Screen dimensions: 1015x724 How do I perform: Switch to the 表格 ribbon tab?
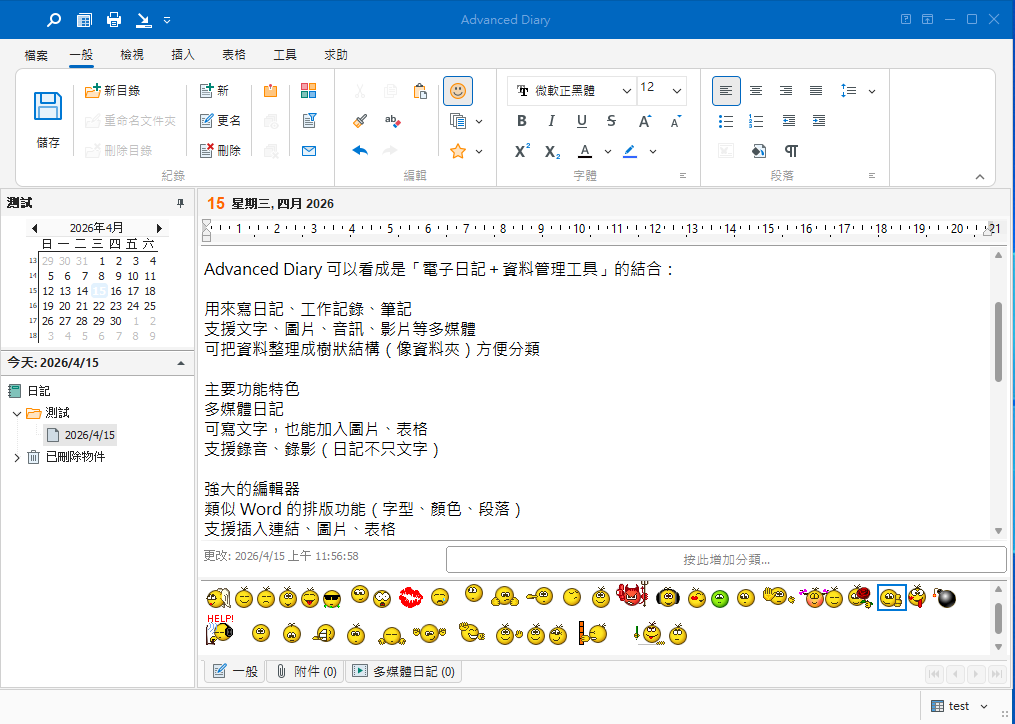(234, 55)
